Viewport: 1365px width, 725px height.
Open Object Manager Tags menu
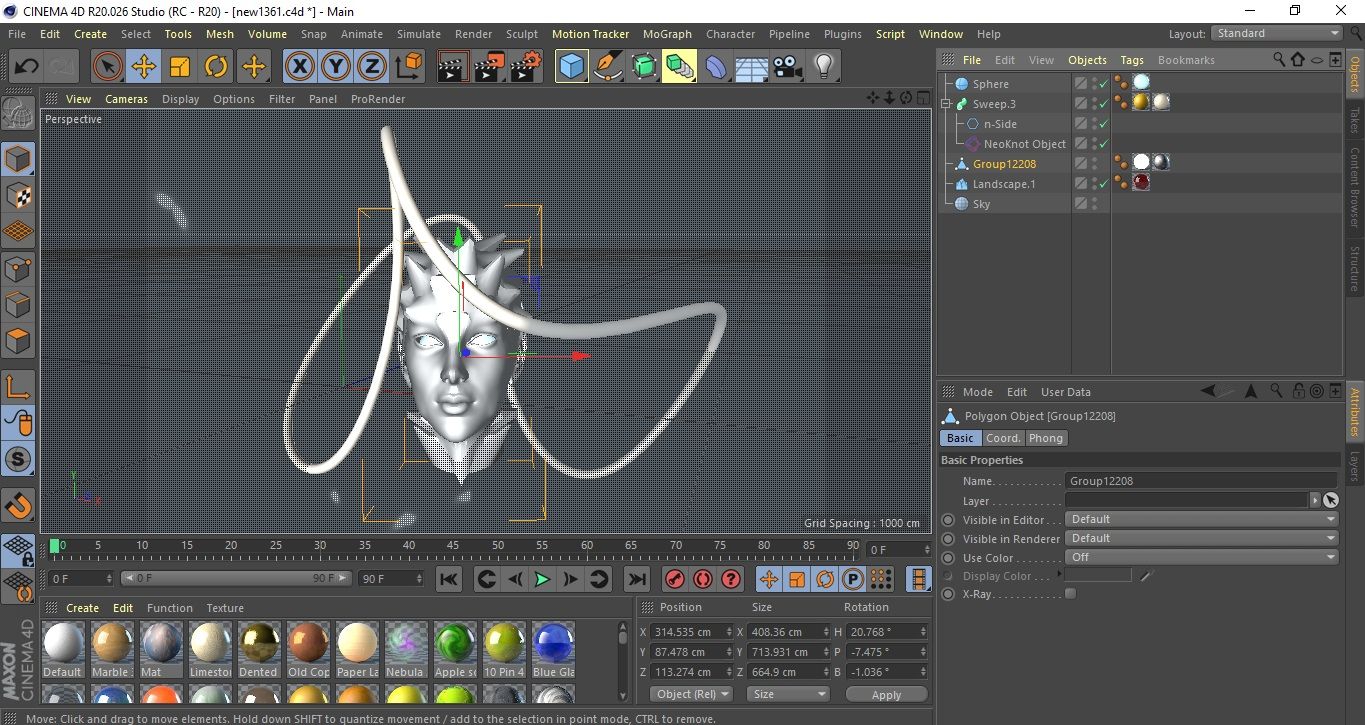tap(1132, 60)
